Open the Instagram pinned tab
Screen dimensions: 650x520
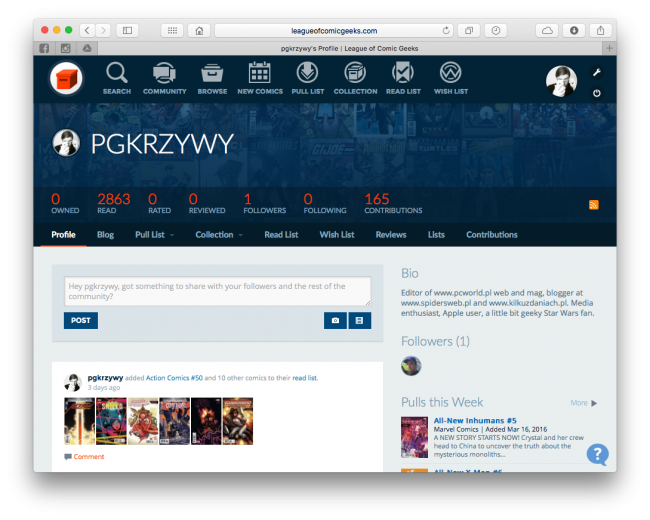click(65, 49)
